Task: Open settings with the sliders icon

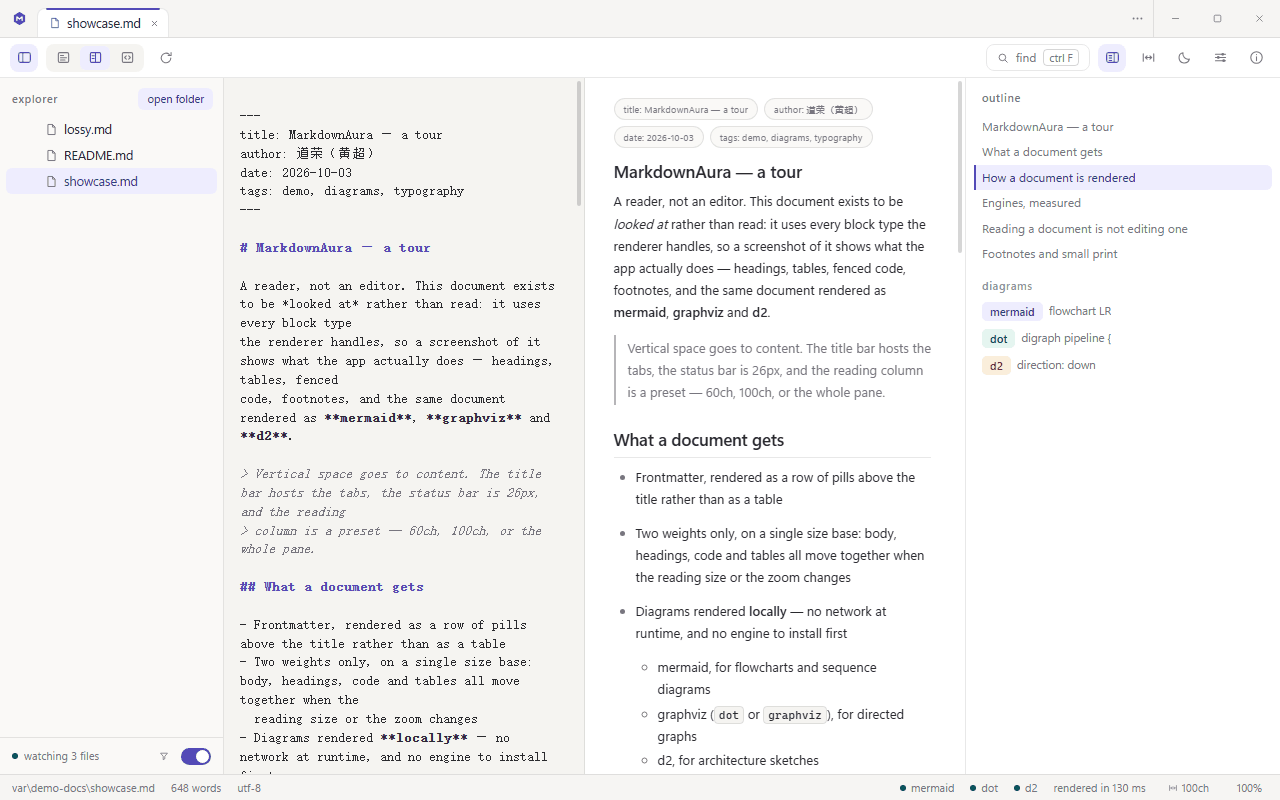Action: [1220, 58]
